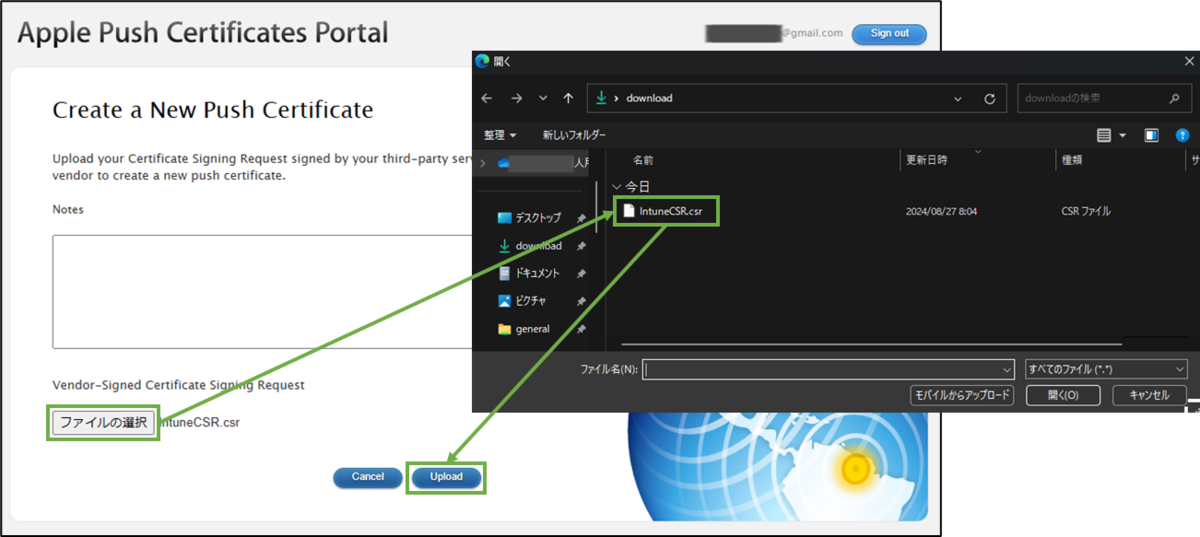The height and width of the screenshot is (537, 1200).
Task: Click the 開く(O) button
Action: pyautogui.click(x=1063, y=395)
